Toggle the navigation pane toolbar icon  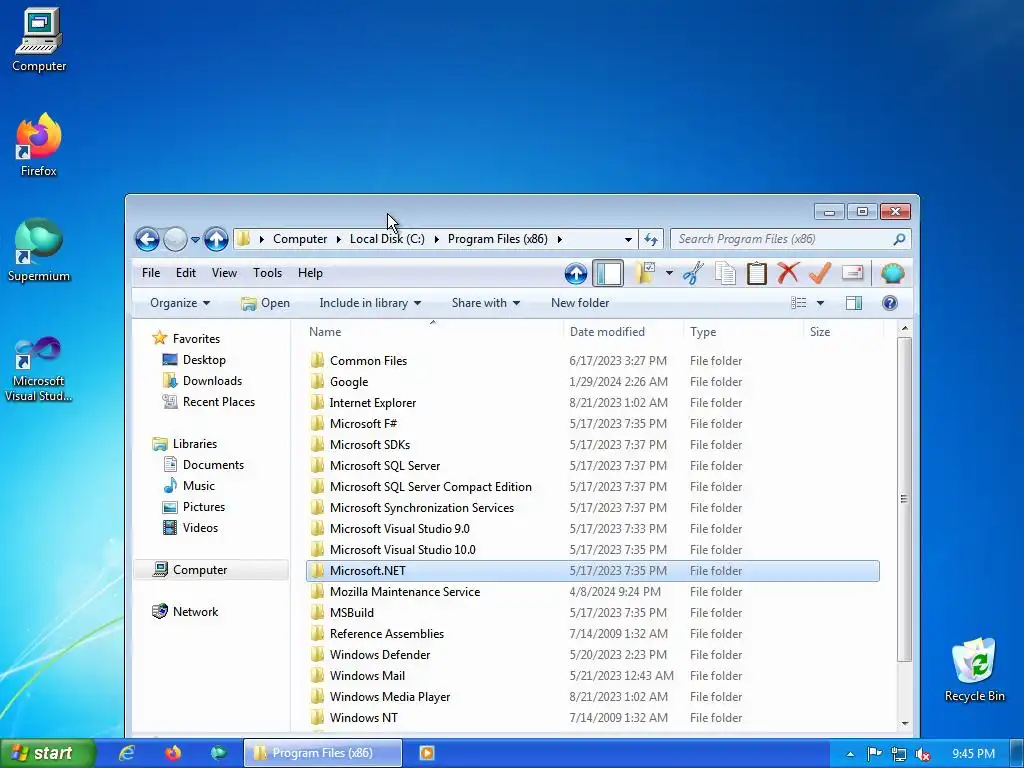click(x=608, y=274)
